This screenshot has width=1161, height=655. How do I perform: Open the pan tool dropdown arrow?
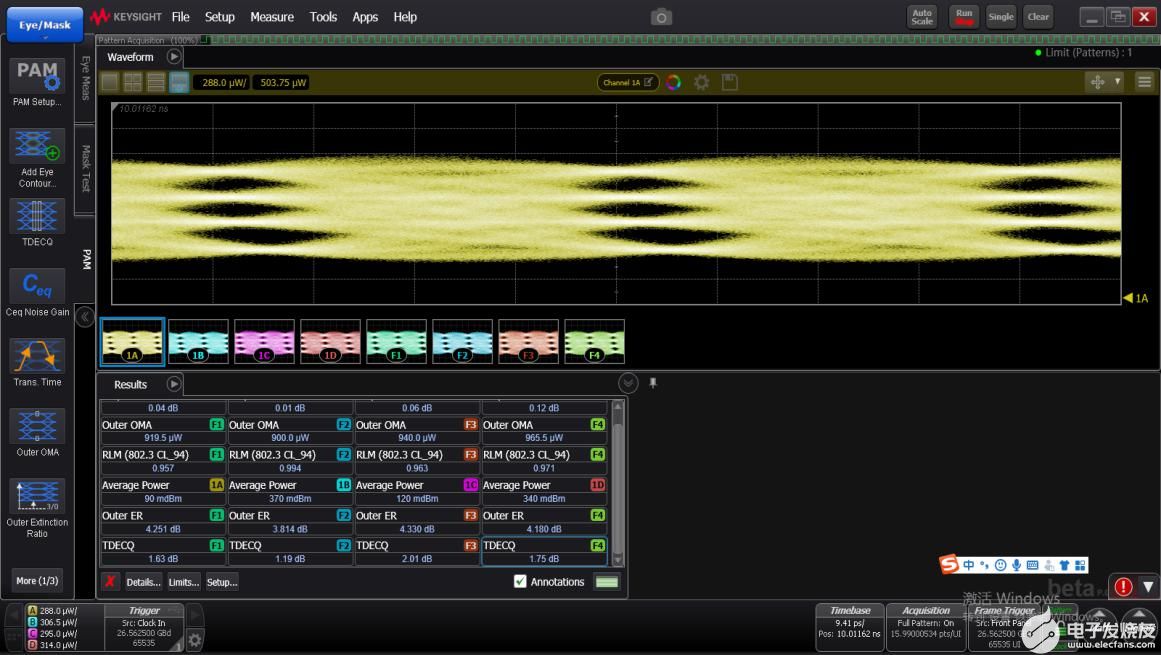pos(1117,82)
